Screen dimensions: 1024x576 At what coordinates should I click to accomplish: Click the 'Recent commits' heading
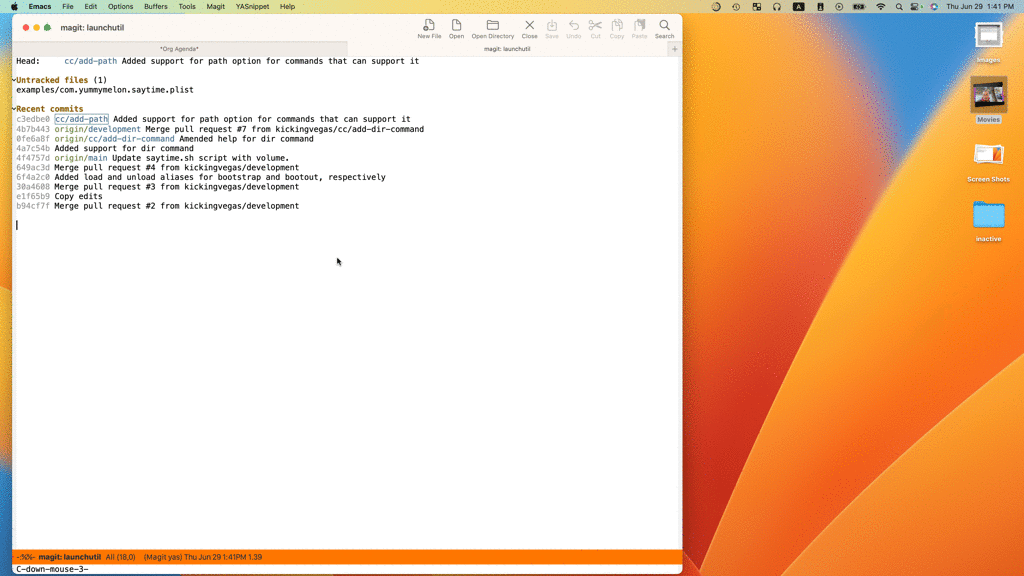click(x=50, y=109)
